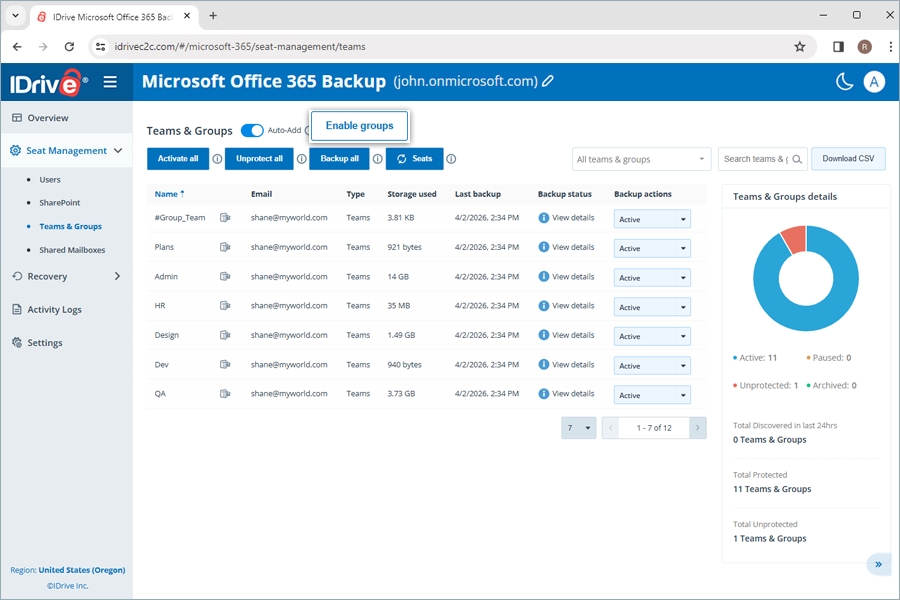Open the All teams & groups filter dropdown
The width and height of the screenshot is (900, 600).
[x=641, y=159]
